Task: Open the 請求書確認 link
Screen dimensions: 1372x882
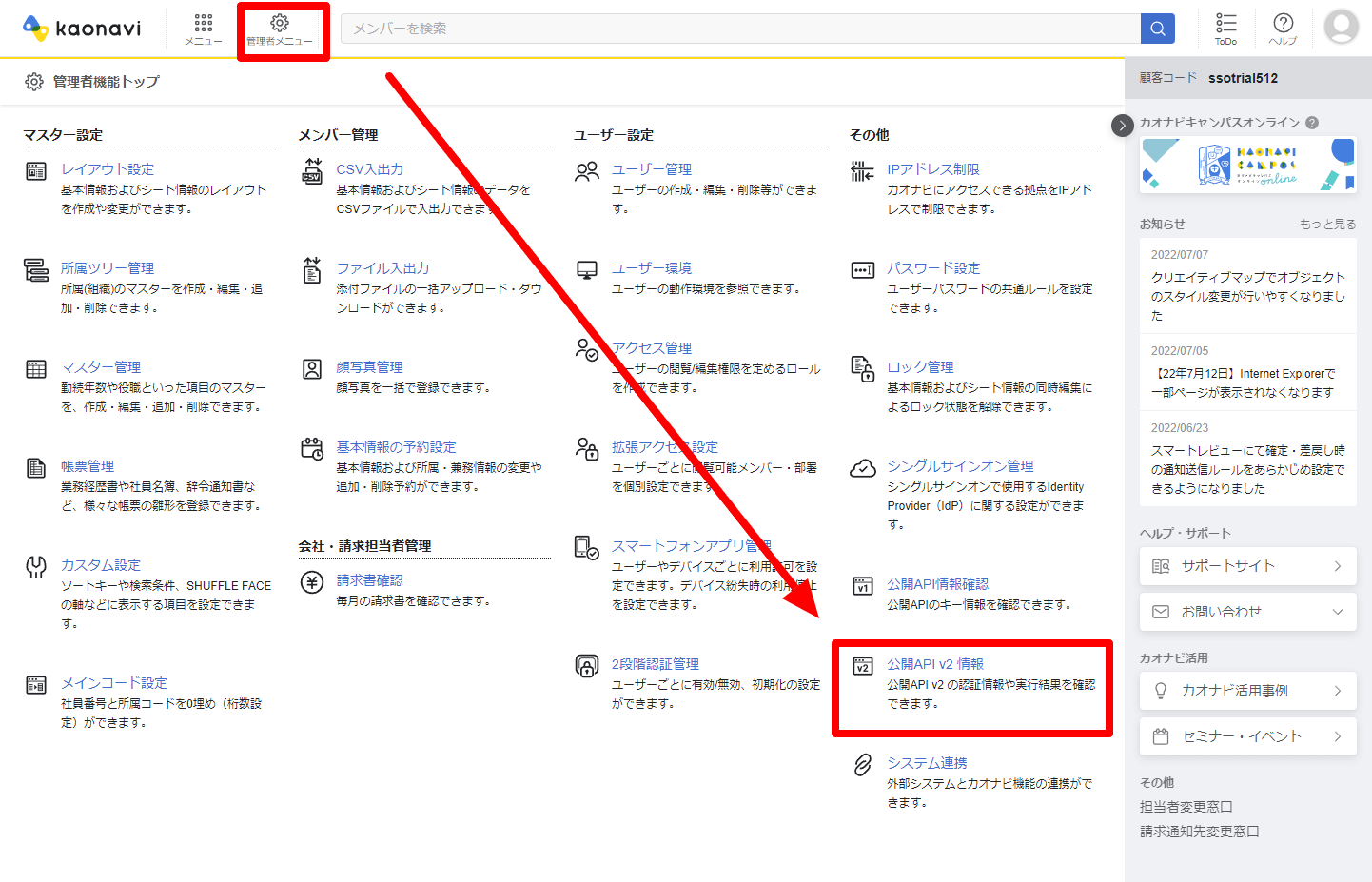Action: [x=370, y=580]
